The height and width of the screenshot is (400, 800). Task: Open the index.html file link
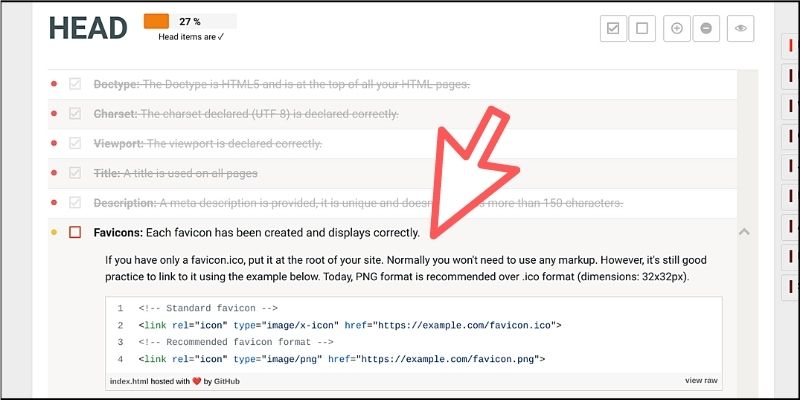129,381
